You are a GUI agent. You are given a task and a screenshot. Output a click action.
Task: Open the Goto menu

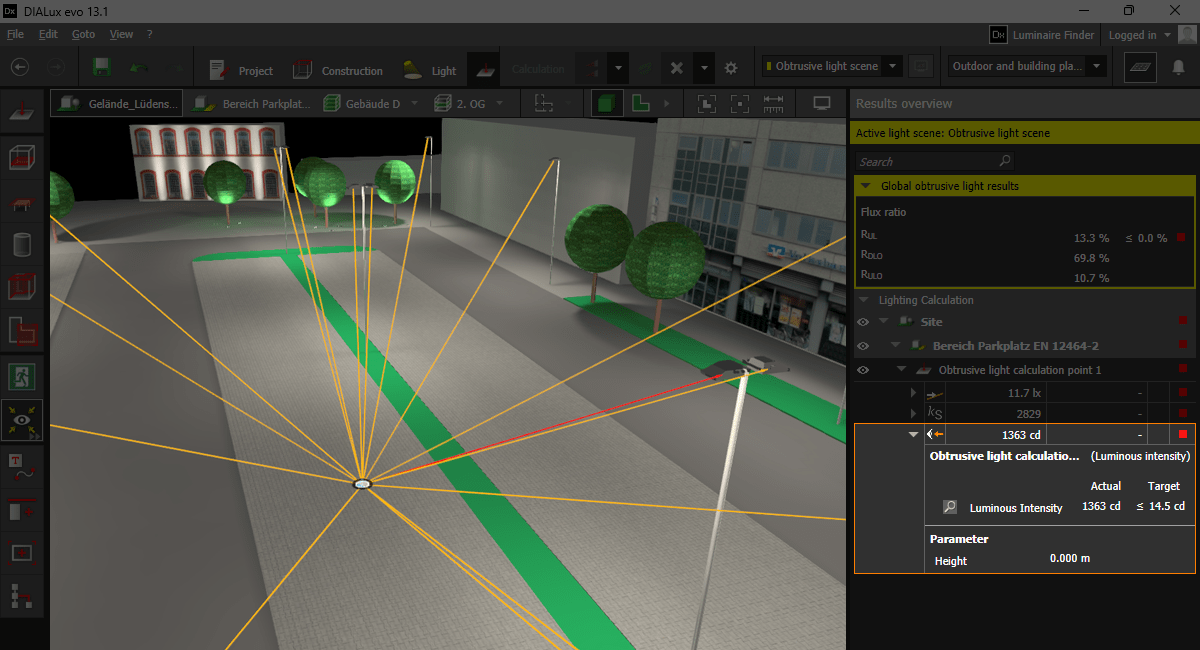pos(83,34)
